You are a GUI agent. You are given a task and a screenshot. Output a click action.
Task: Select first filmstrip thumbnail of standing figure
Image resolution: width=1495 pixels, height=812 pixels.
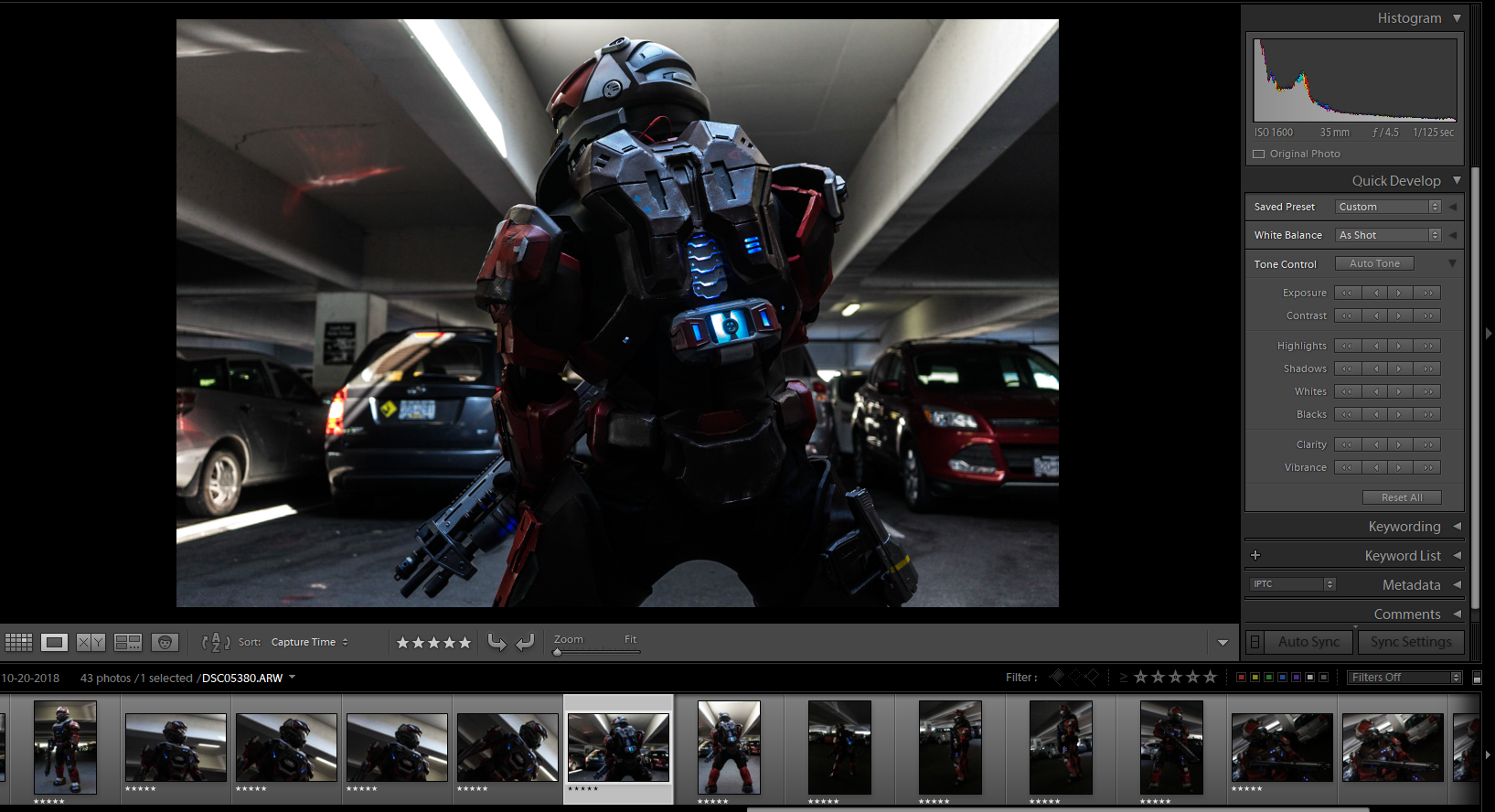tap(65, 747)
